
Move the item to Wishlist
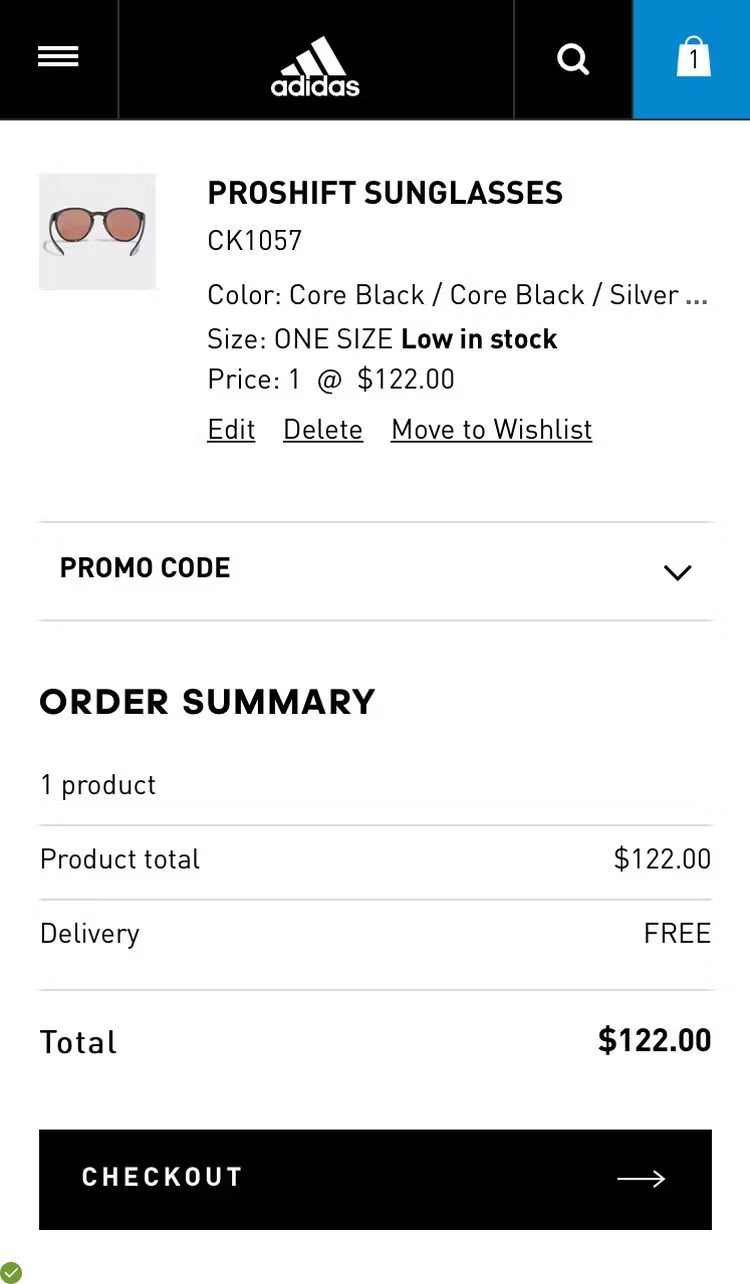click(x=491, y=430)
